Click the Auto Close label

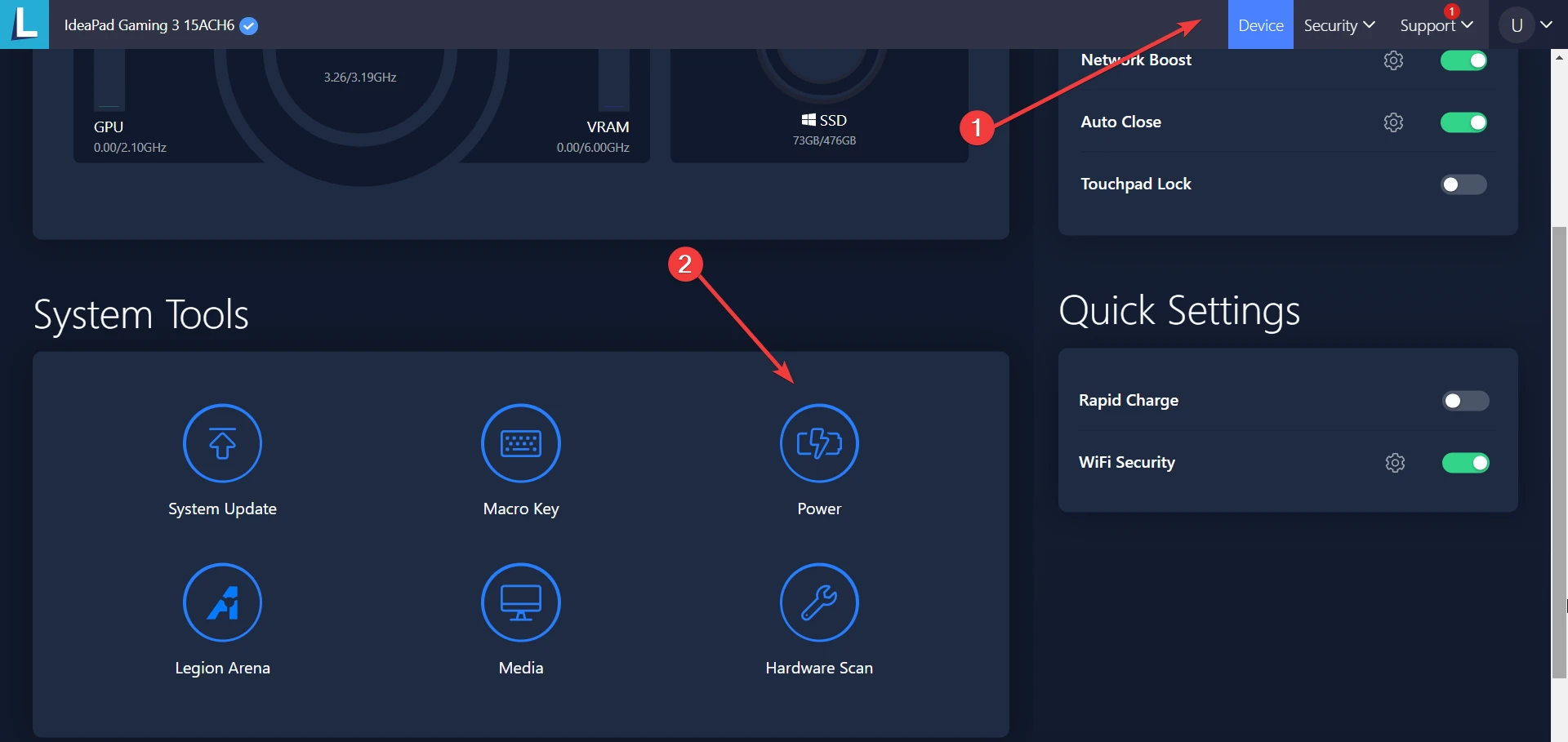click(x=1120, y=122)
